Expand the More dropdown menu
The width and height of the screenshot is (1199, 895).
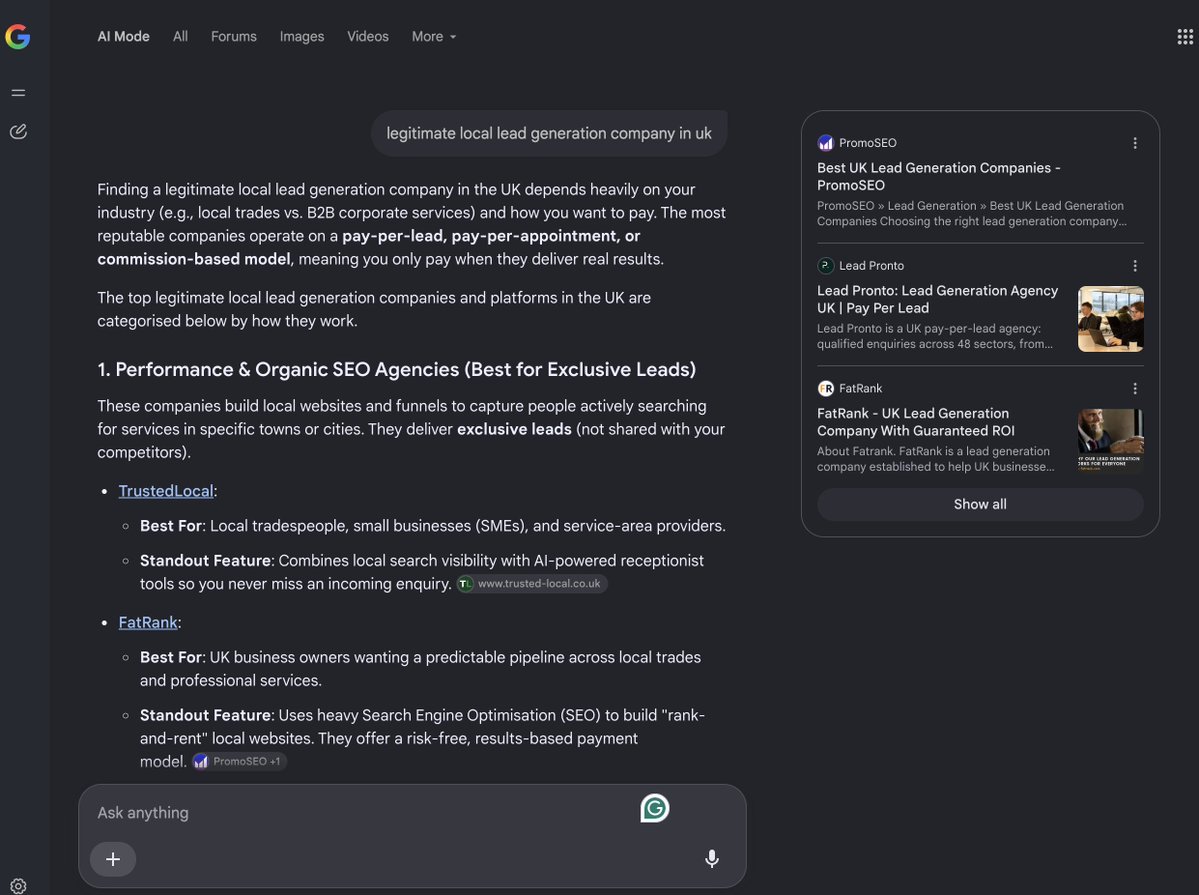point(434,37)
